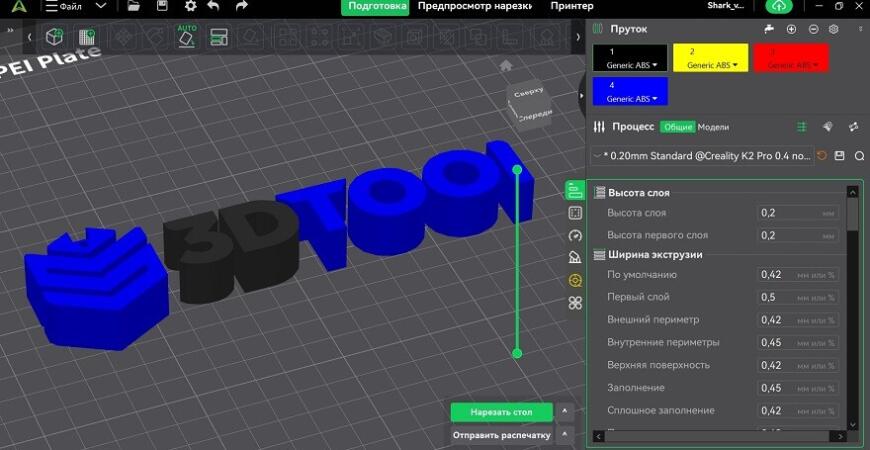Click top handle of layer slider
This screenshot has width=870, height=450.
tap(517, 169)
